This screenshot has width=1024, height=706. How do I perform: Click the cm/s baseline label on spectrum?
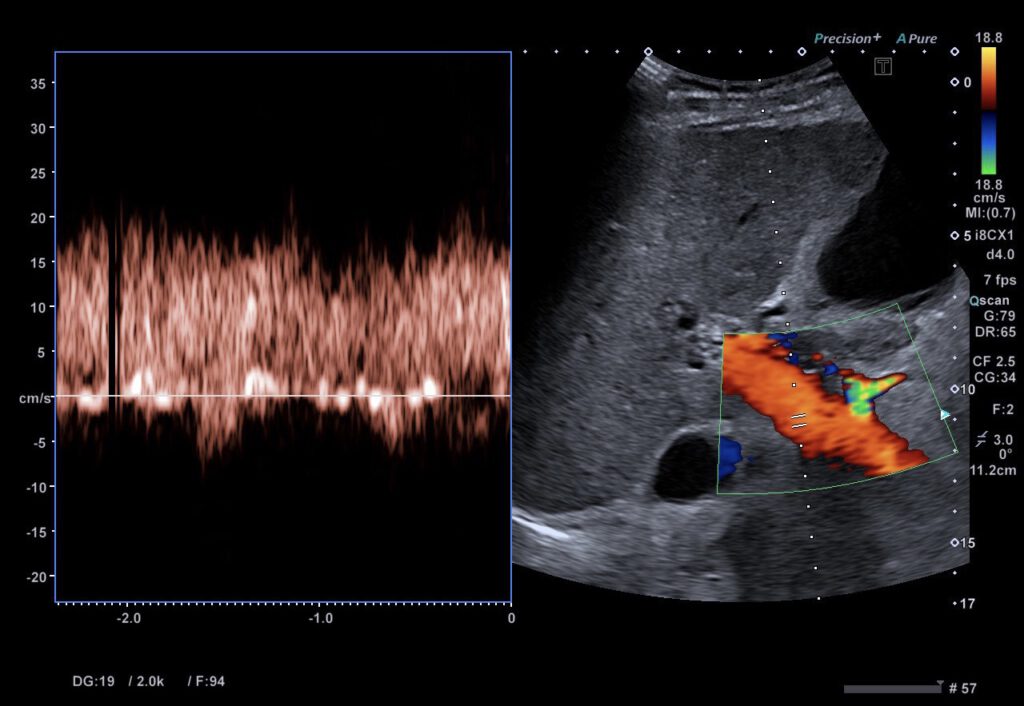35,398
